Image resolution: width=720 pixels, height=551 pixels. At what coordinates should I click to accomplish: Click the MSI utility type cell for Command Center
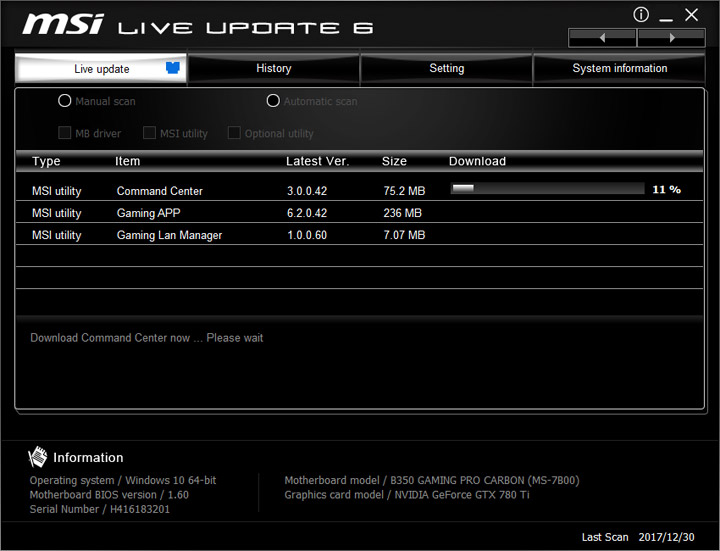point(56,191)
